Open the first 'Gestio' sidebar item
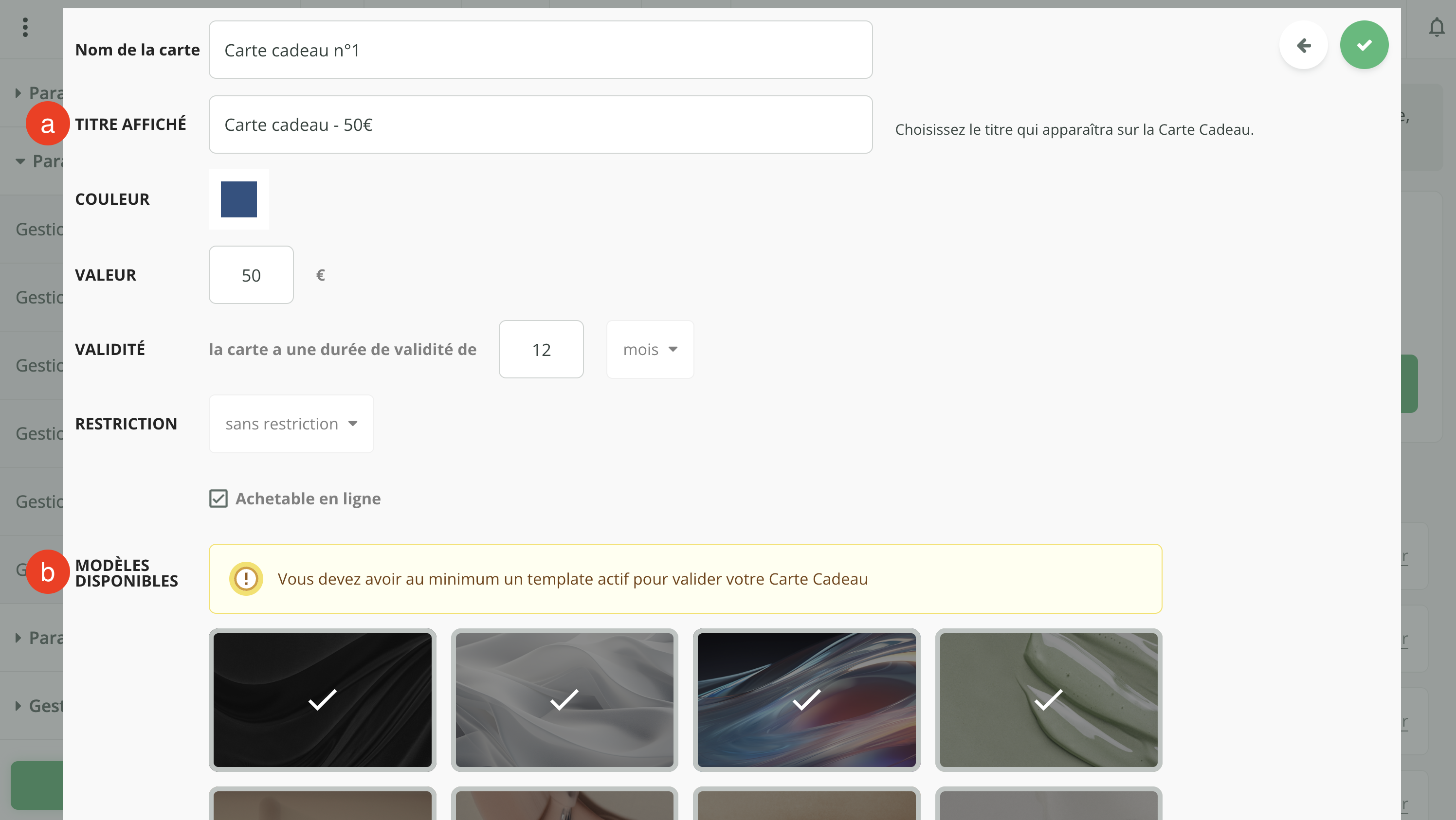1456x820 pixels. [x=38, y=229]
